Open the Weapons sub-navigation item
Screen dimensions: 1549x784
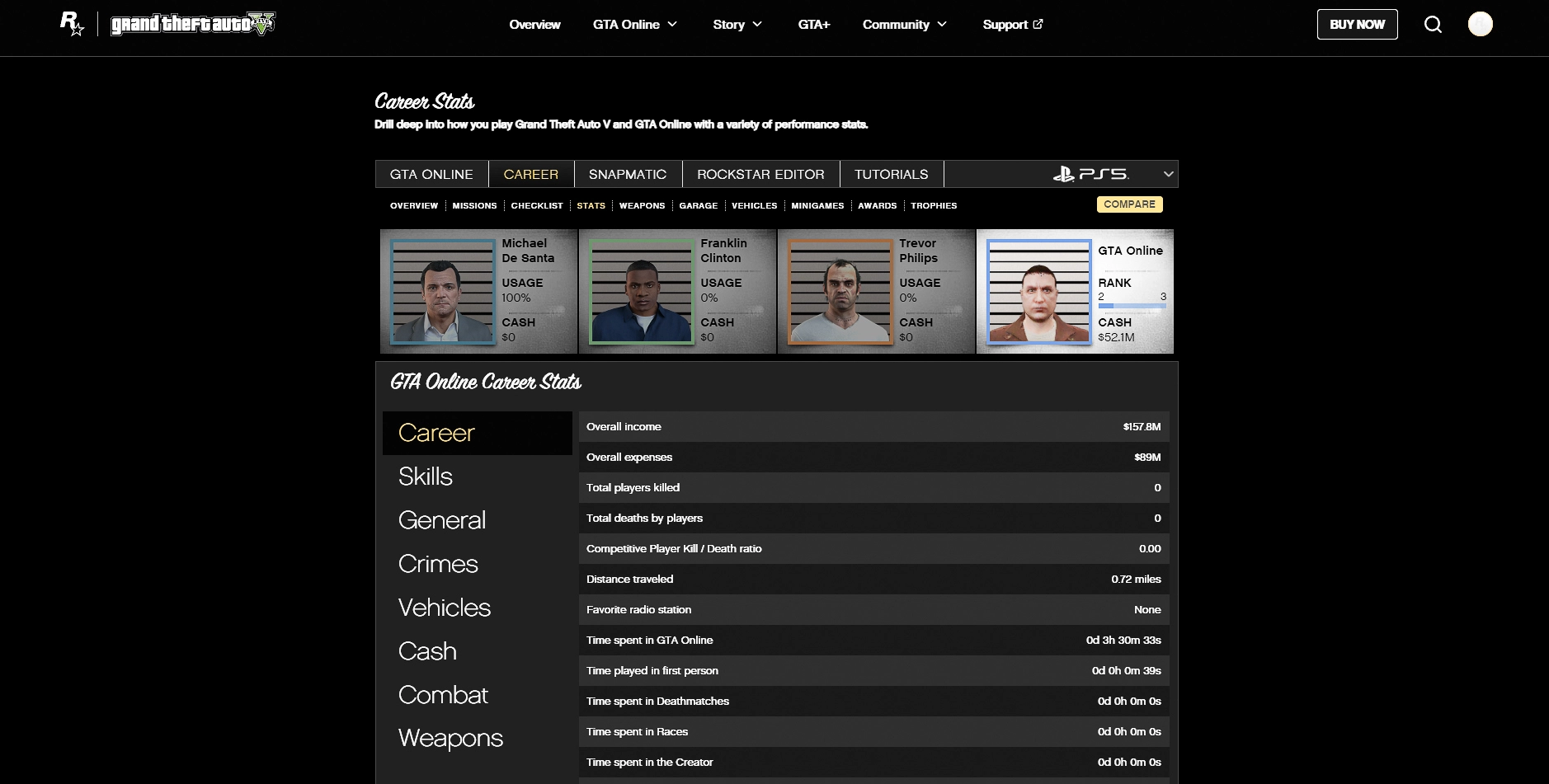(x=642, y=205)
